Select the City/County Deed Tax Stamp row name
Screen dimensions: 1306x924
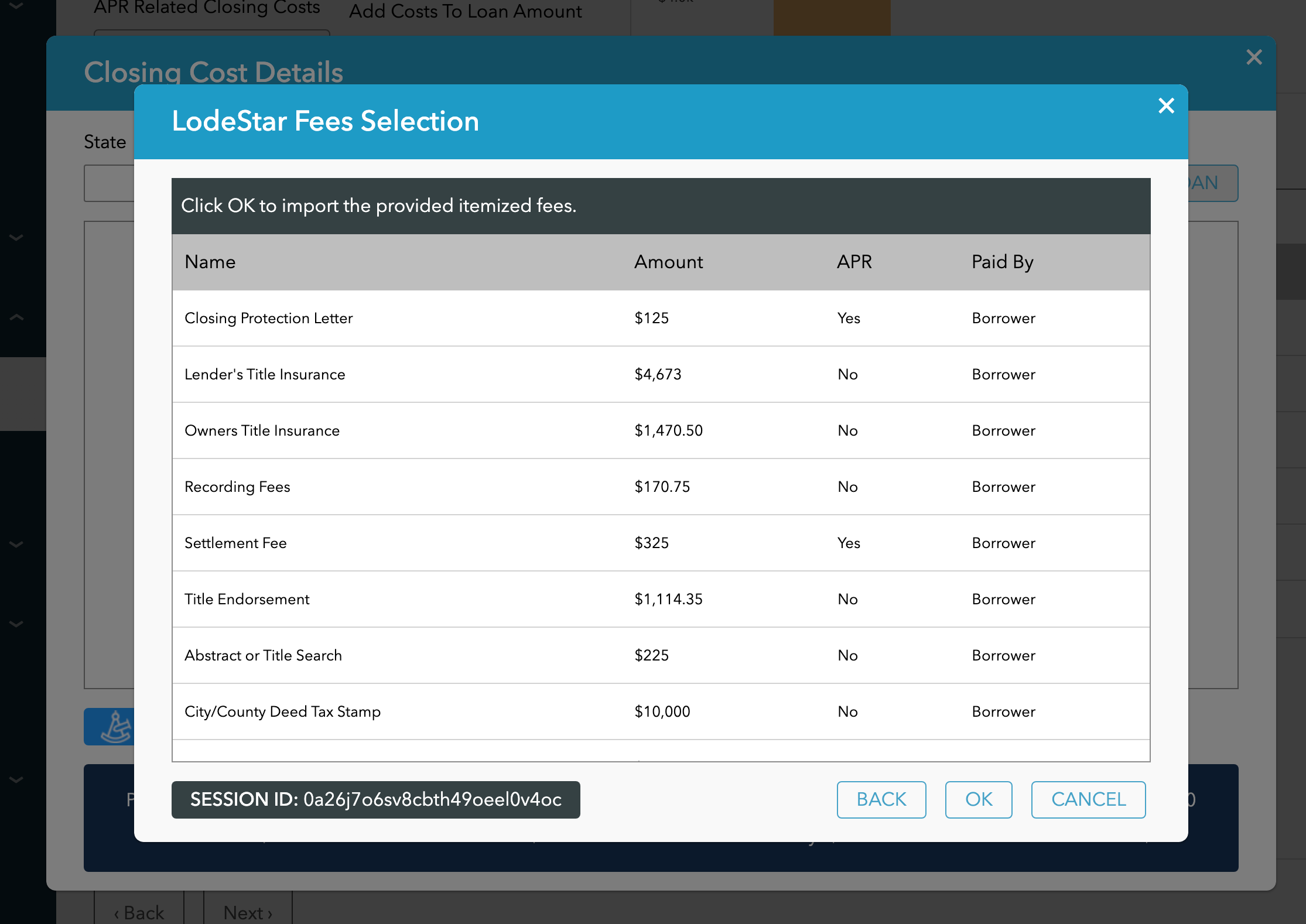click(x=282, y=711)
